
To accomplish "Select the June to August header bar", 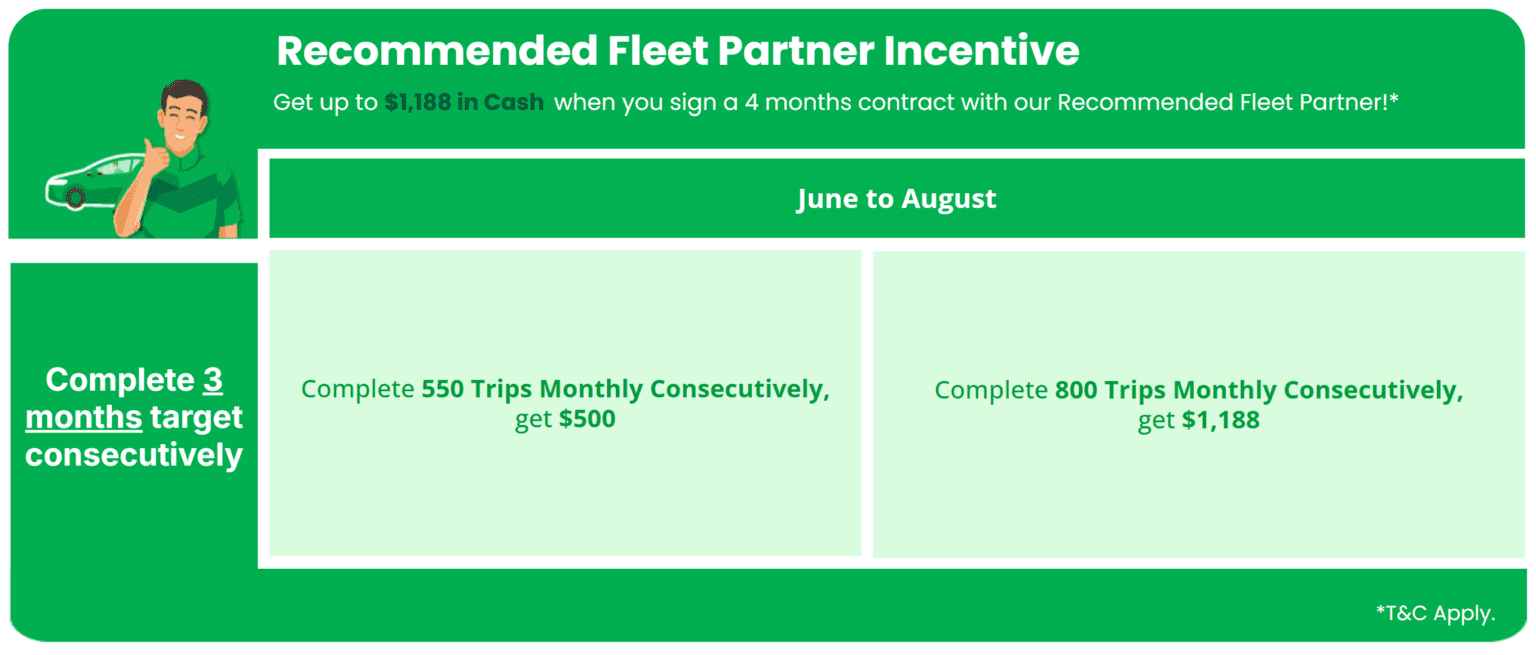I will (x=896, y=198).
